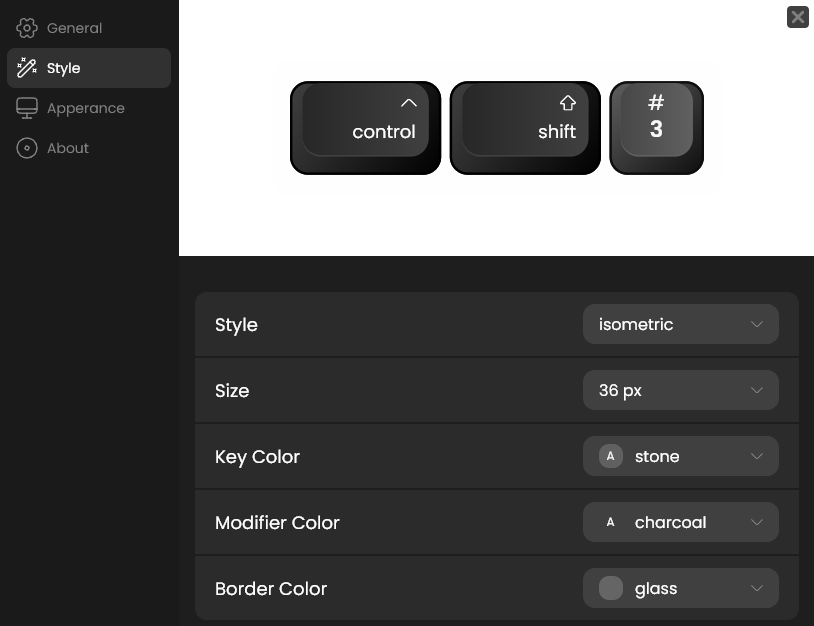
Task: Click the arrow symbol on the shift key
Action: (567, 102)
